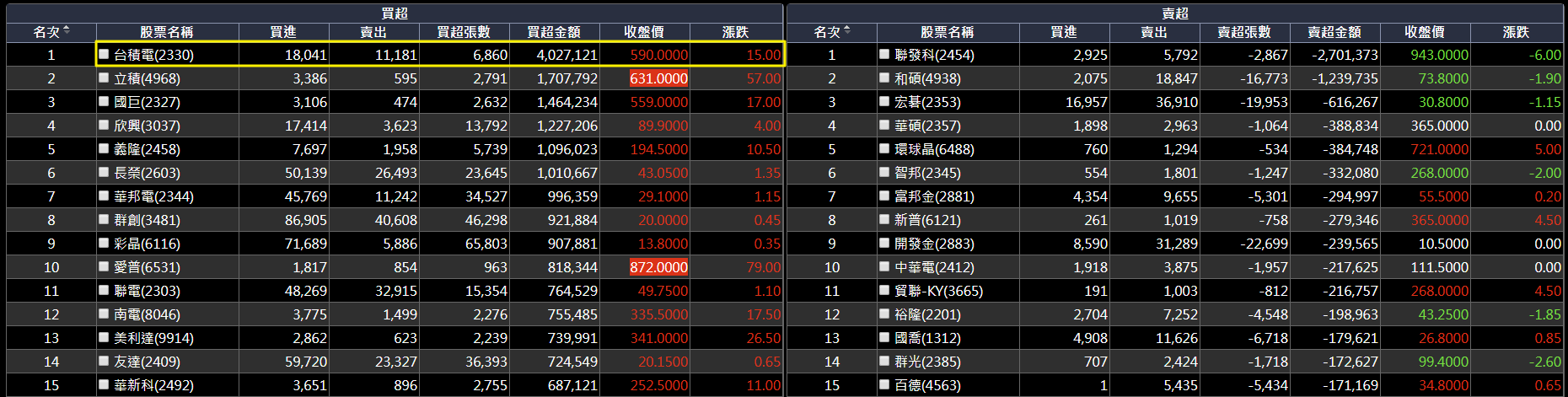The height and width of the screenshot is (397, 1568).
Task: Mark the checkbox next to 中華電(2412)
Action: (x=884, y=266)
